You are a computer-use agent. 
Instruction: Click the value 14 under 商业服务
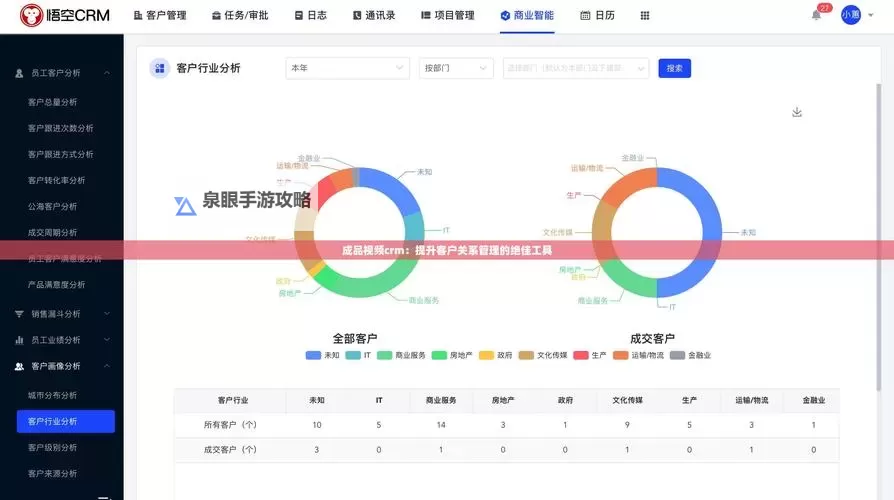[x=441, y=425]
